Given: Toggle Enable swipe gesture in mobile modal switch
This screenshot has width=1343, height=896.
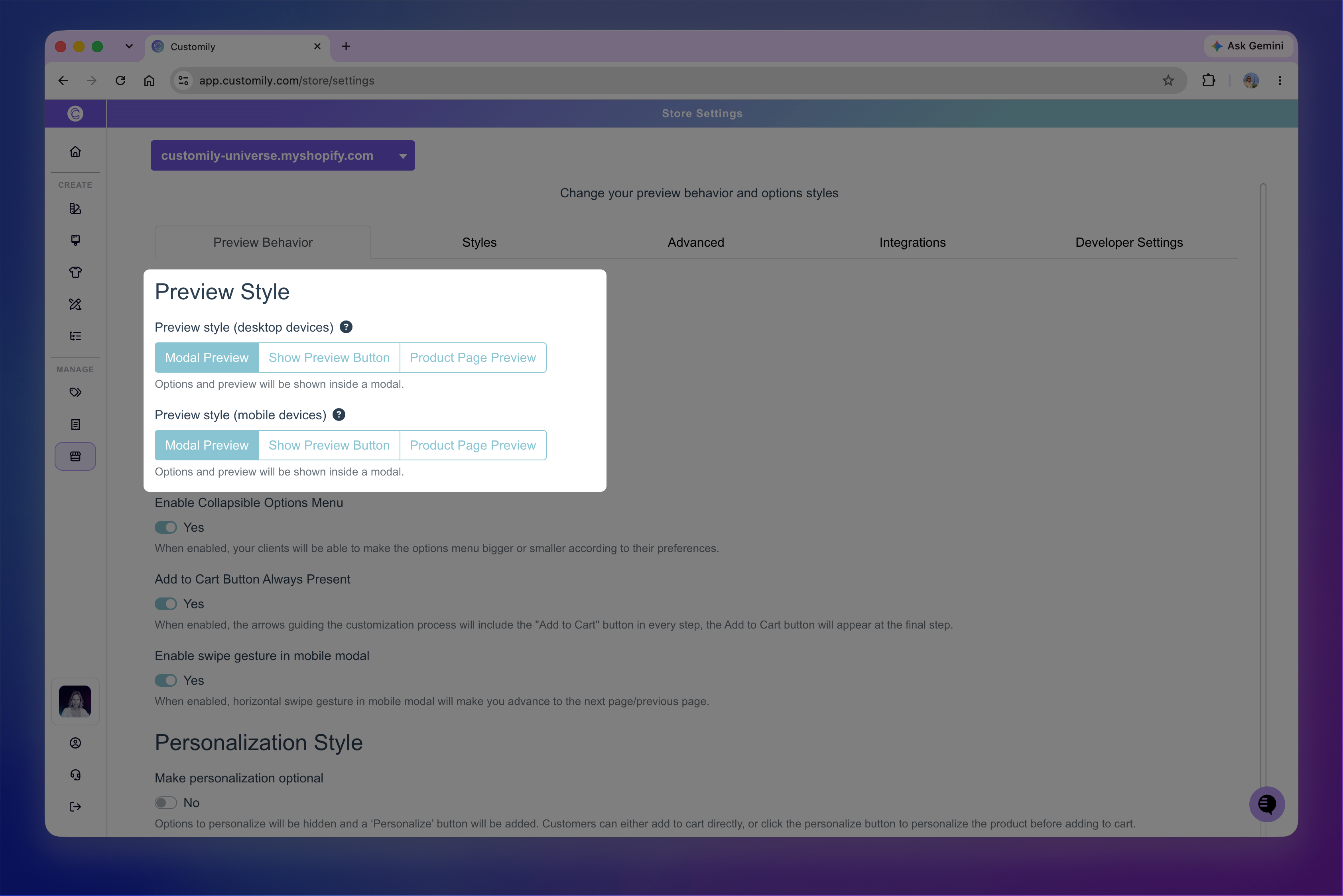Looking at the screenshot, I should [x=166, y=681].
